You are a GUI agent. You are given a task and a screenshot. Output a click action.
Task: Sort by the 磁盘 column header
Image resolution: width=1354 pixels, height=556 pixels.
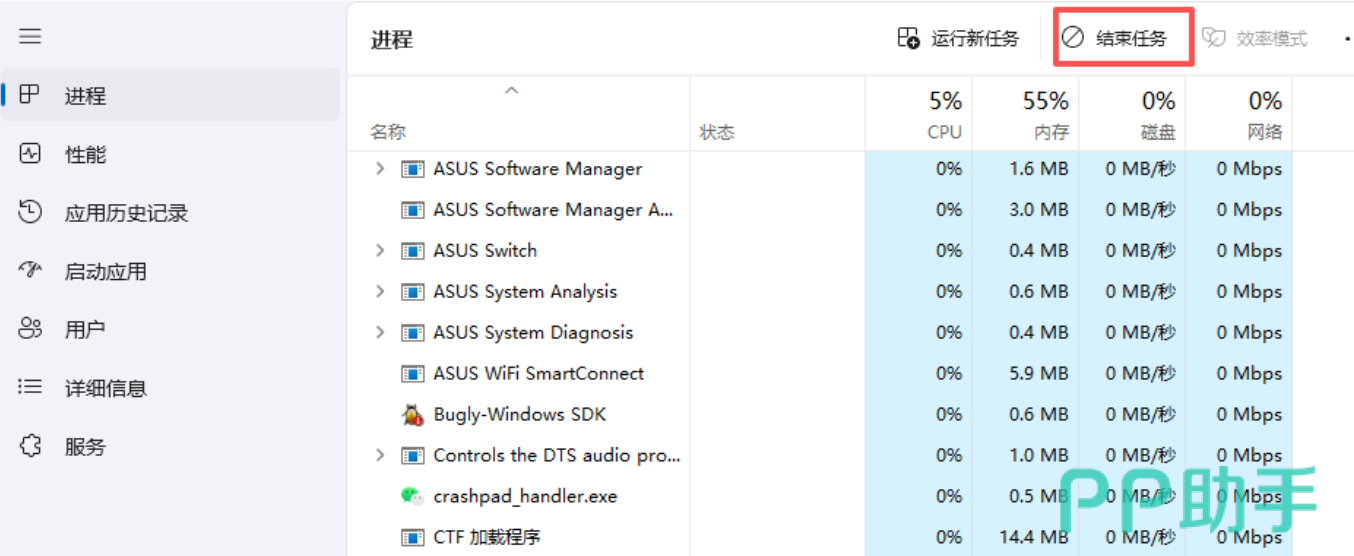[1158, 132]
